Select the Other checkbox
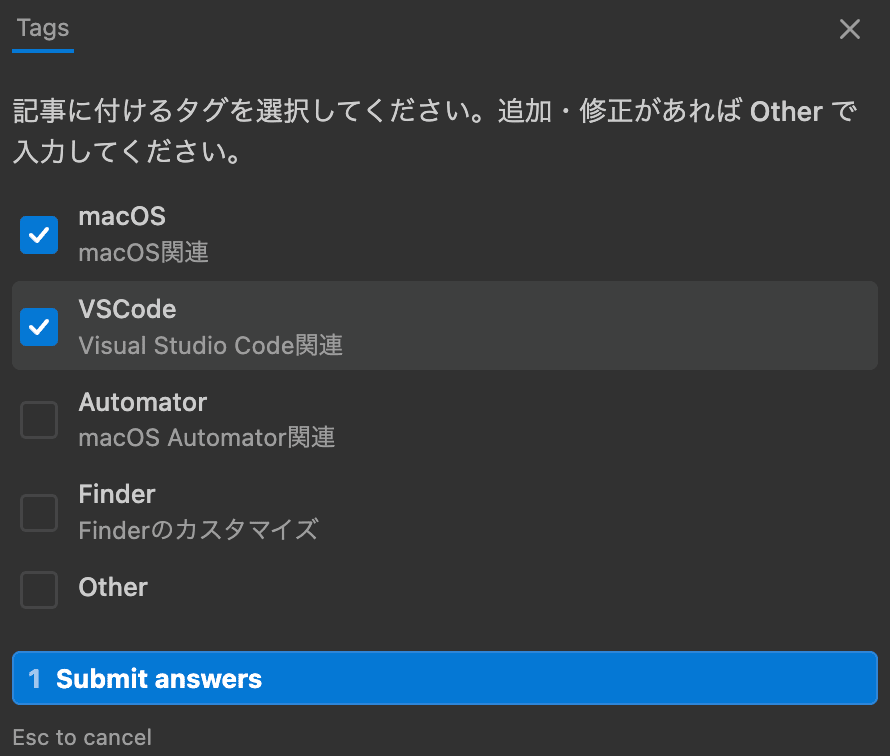This screenshot has height=756, width=890. pos(38,590)
